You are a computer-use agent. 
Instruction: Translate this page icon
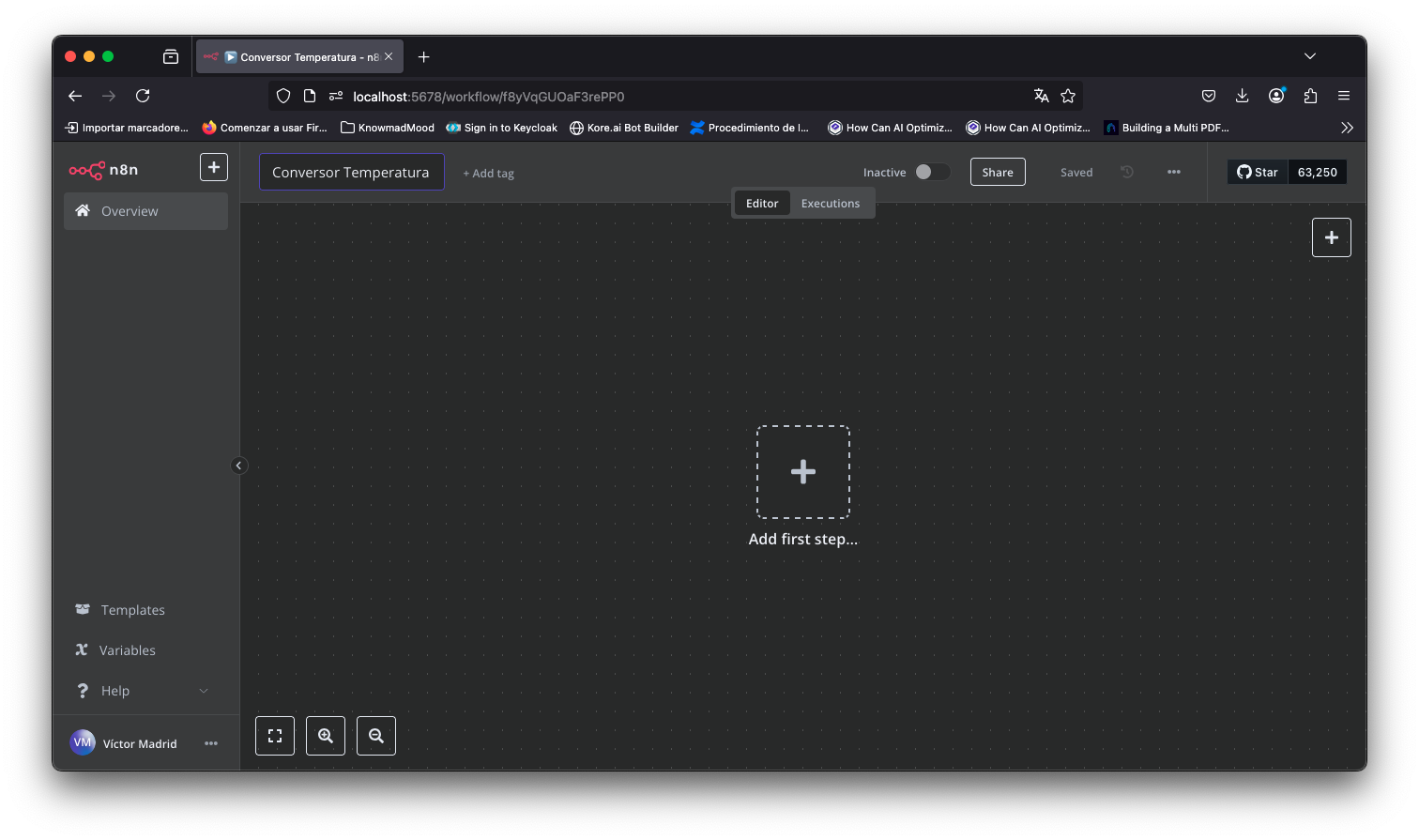[x=1041, y=96]
